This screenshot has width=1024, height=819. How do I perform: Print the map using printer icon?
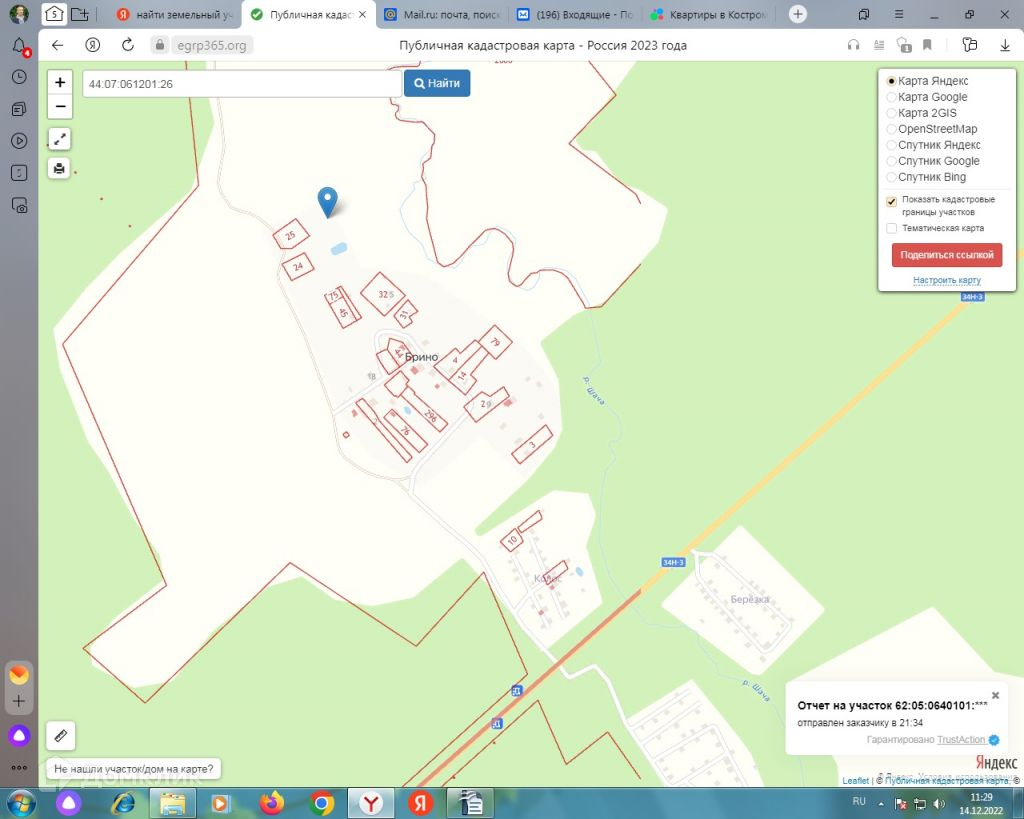(x=59, y=169)
